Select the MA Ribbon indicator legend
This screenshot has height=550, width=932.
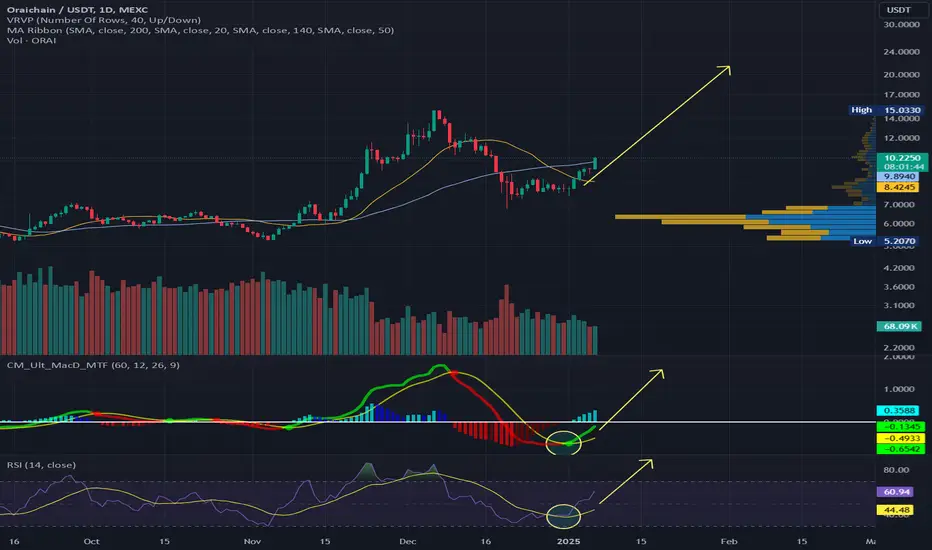coord(200,30)
